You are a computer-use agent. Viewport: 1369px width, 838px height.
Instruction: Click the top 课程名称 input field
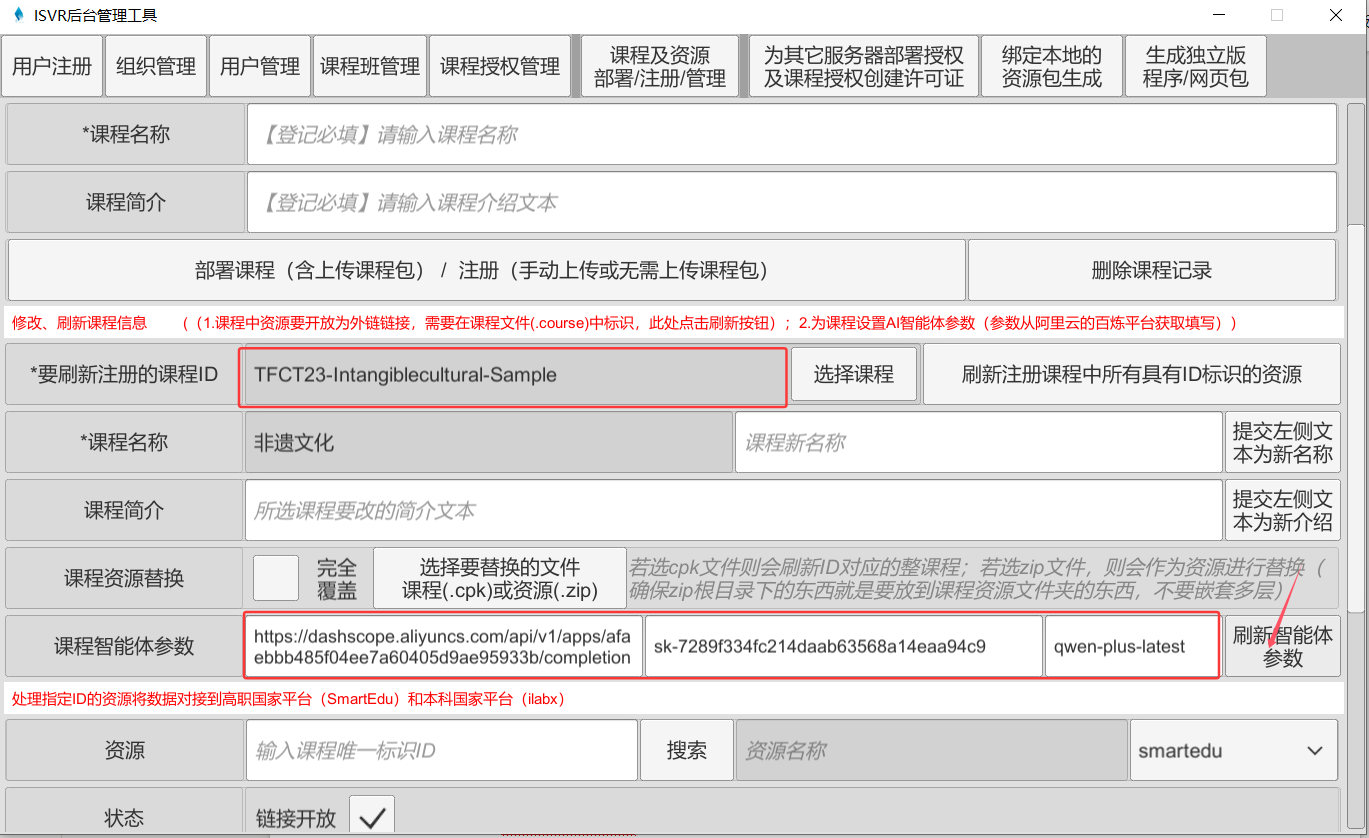[791, 135]
